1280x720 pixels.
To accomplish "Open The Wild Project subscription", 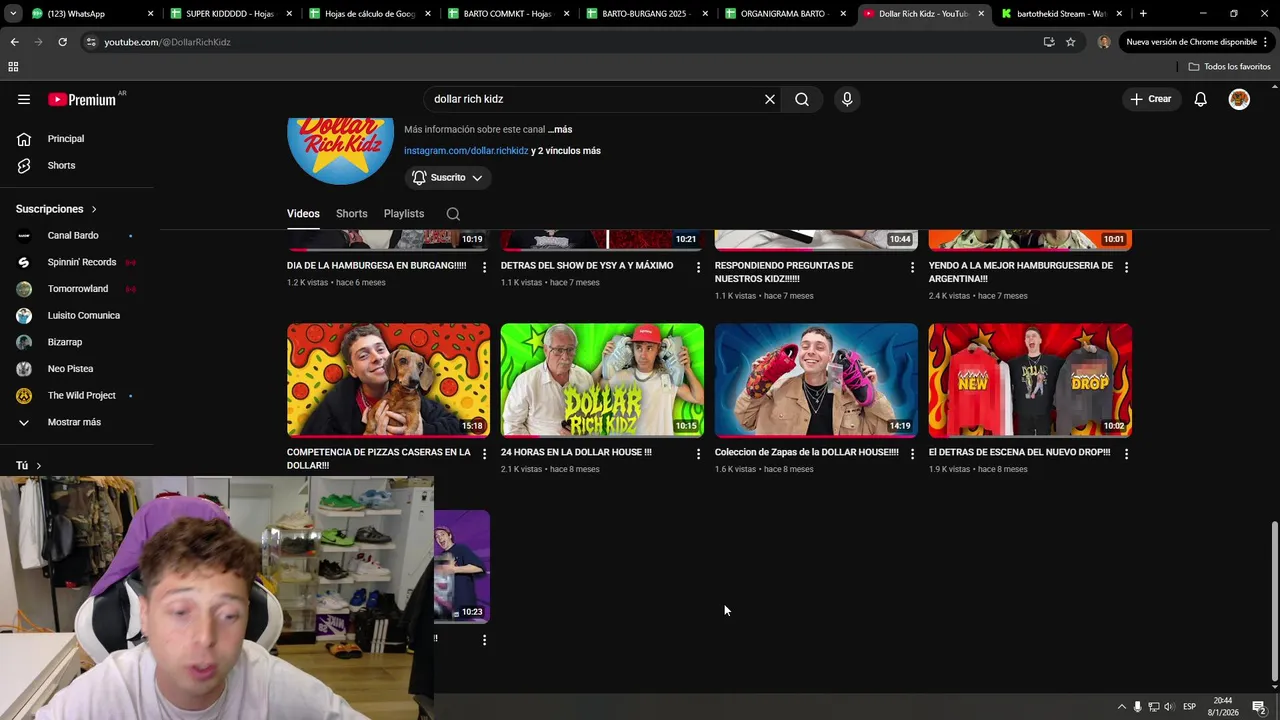I will tap(82, 395).
